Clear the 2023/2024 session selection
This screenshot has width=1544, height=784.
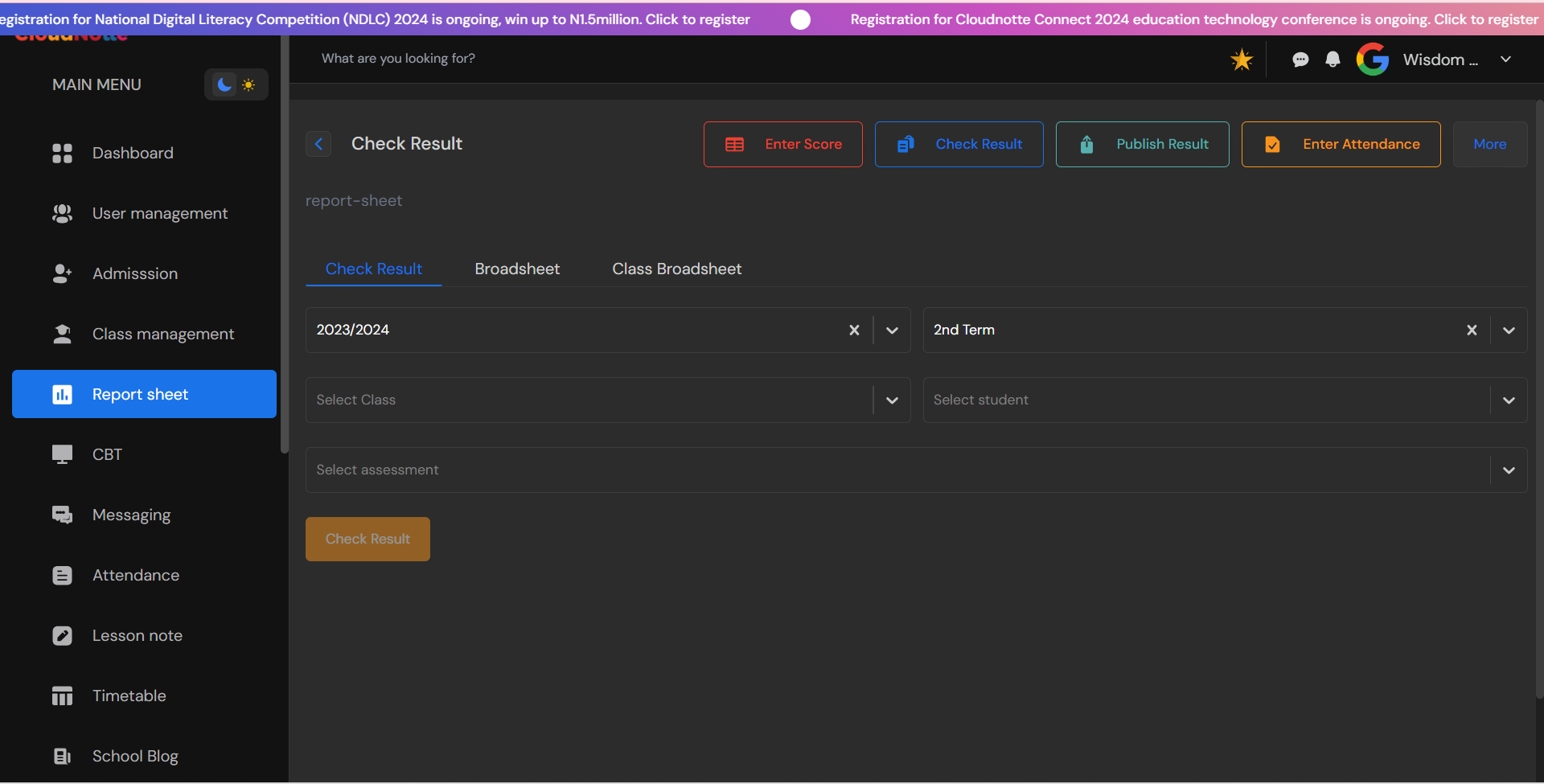tap(854, 330)
